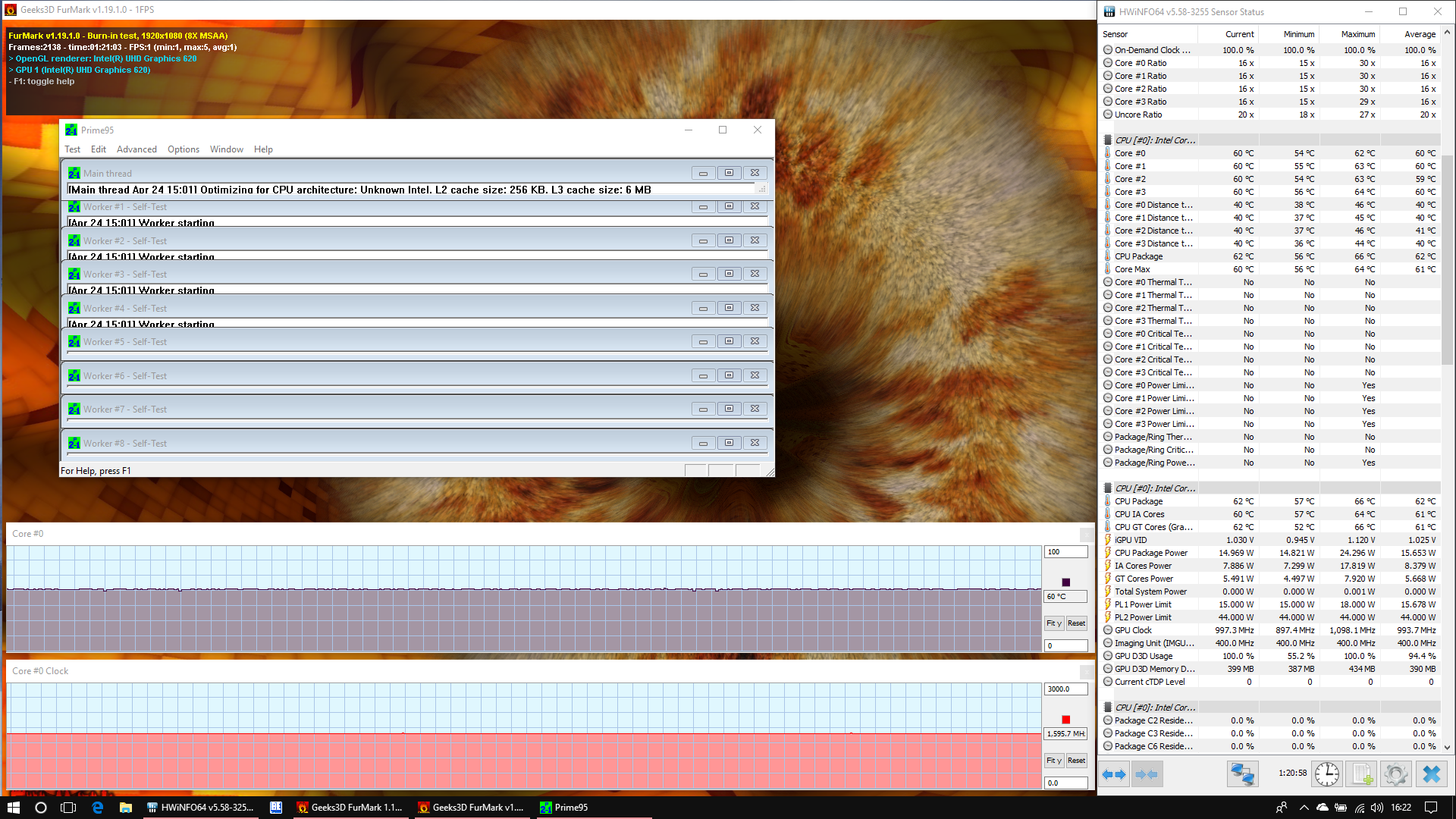Open the Edit menu in Prime95
This screenshot has width=1456, height=819.
pos(99,149)
